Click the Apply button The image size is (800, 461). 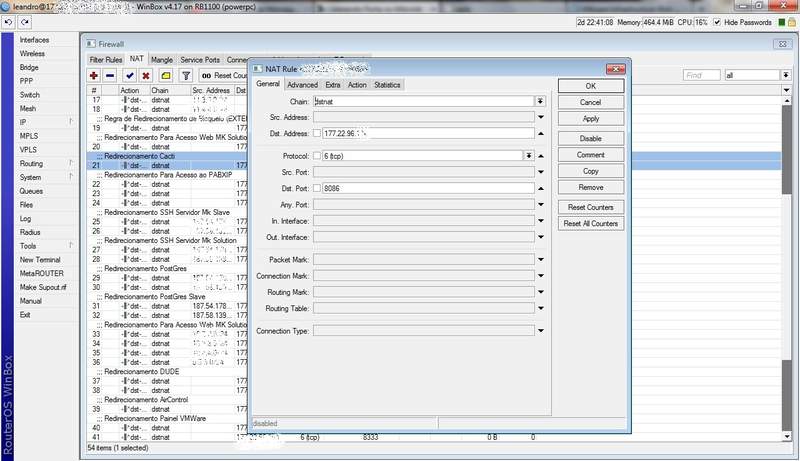click(590, 118)
